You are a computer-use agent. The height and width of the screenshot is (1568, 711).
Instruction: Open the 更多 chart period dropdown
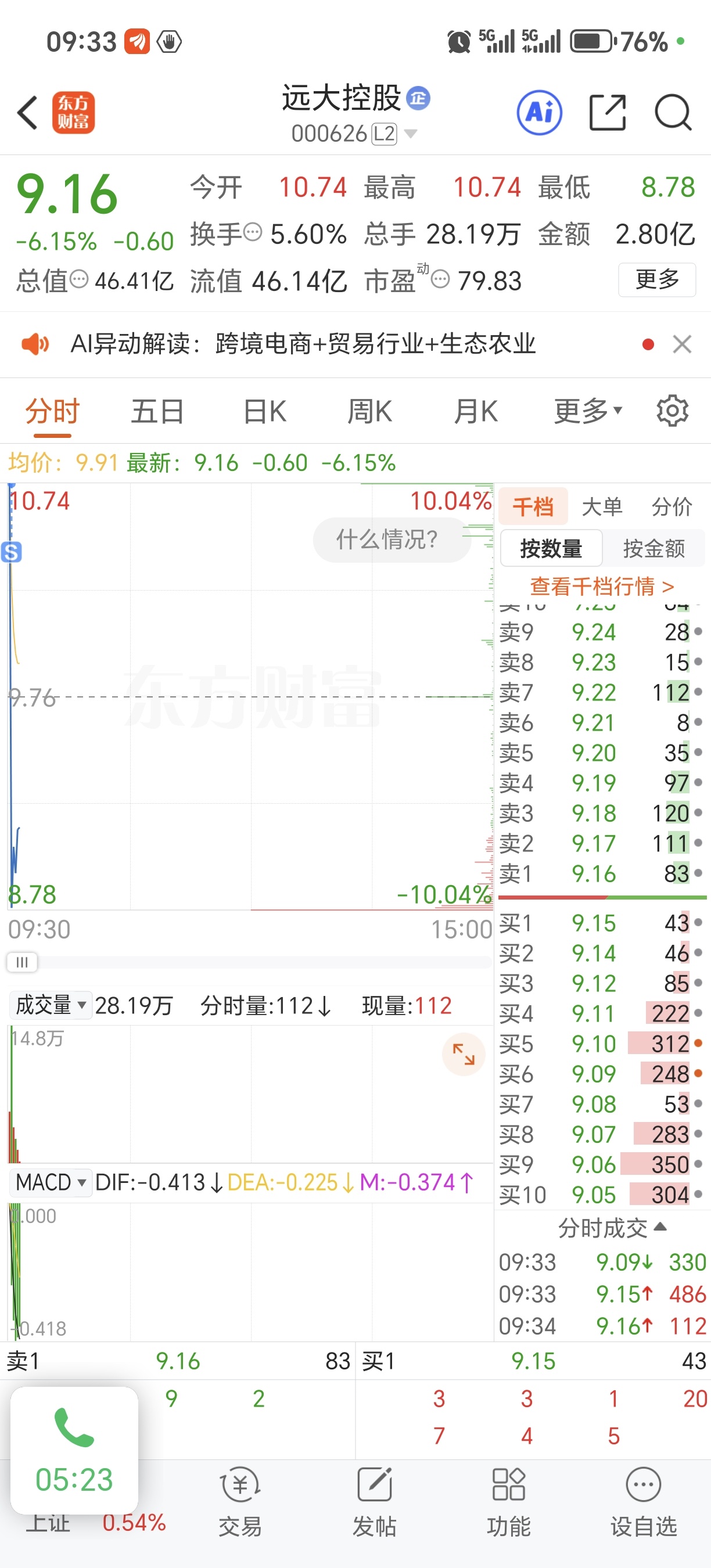point(588,411)
